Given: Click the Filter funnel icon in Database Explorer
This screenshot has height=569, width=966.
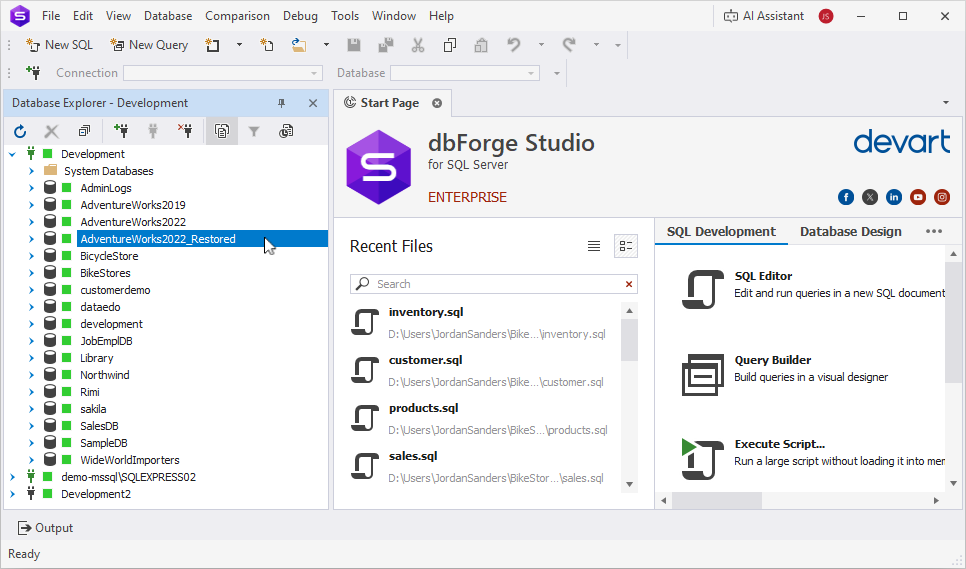Looking at the screenshot, I should tap(254, 131).
